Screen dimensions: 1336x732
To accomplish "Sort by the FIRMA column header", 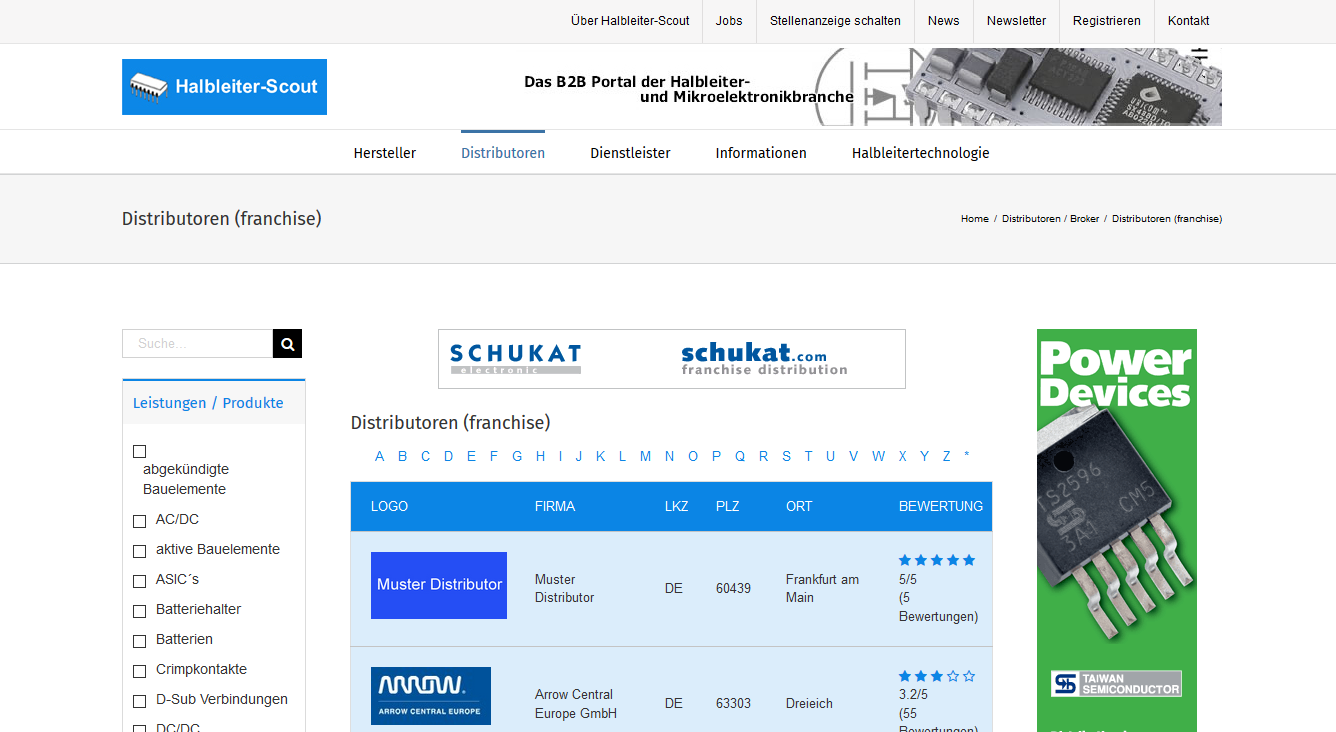I will click(555, 507).
